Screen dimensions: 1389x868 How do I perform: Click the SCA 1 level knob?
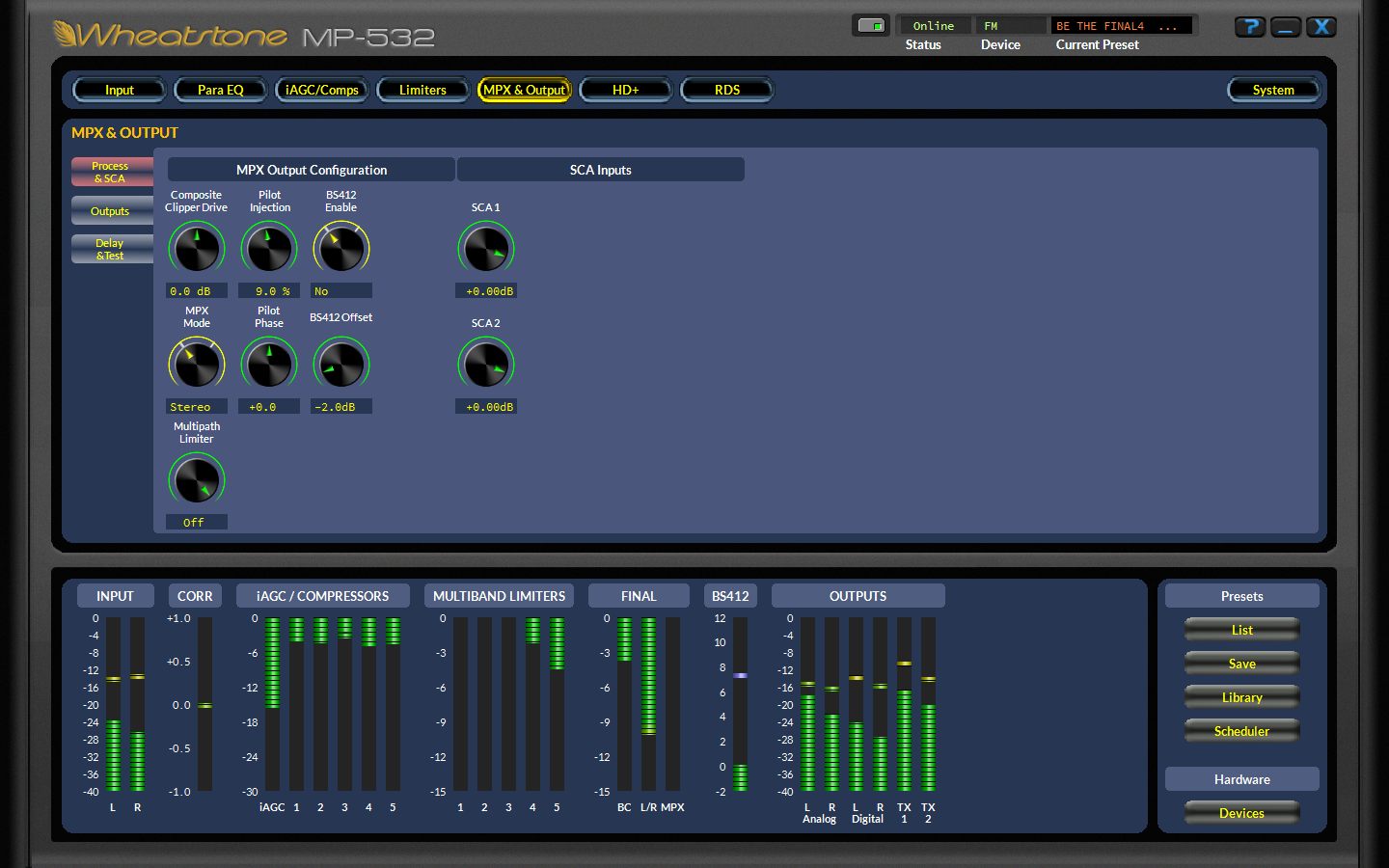[486, 248]
